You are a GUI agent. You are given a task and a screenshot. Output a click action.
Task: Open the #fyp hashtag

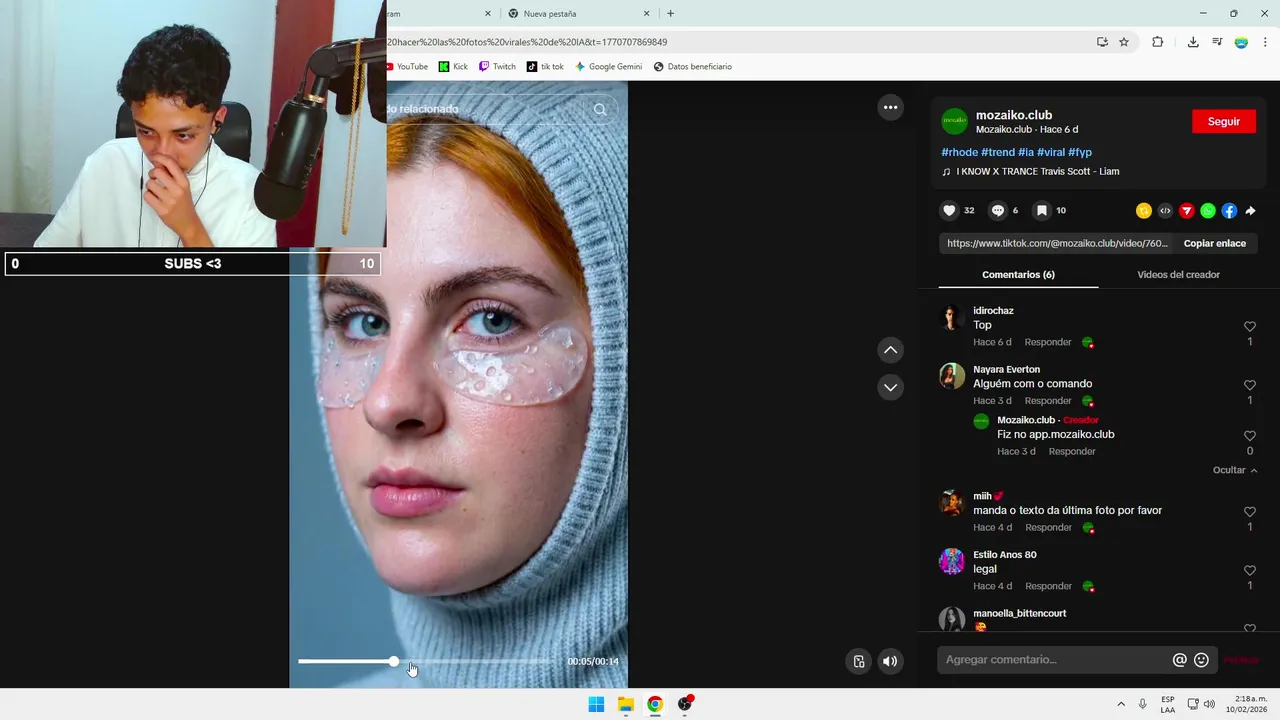click(x=1080, y=152)
